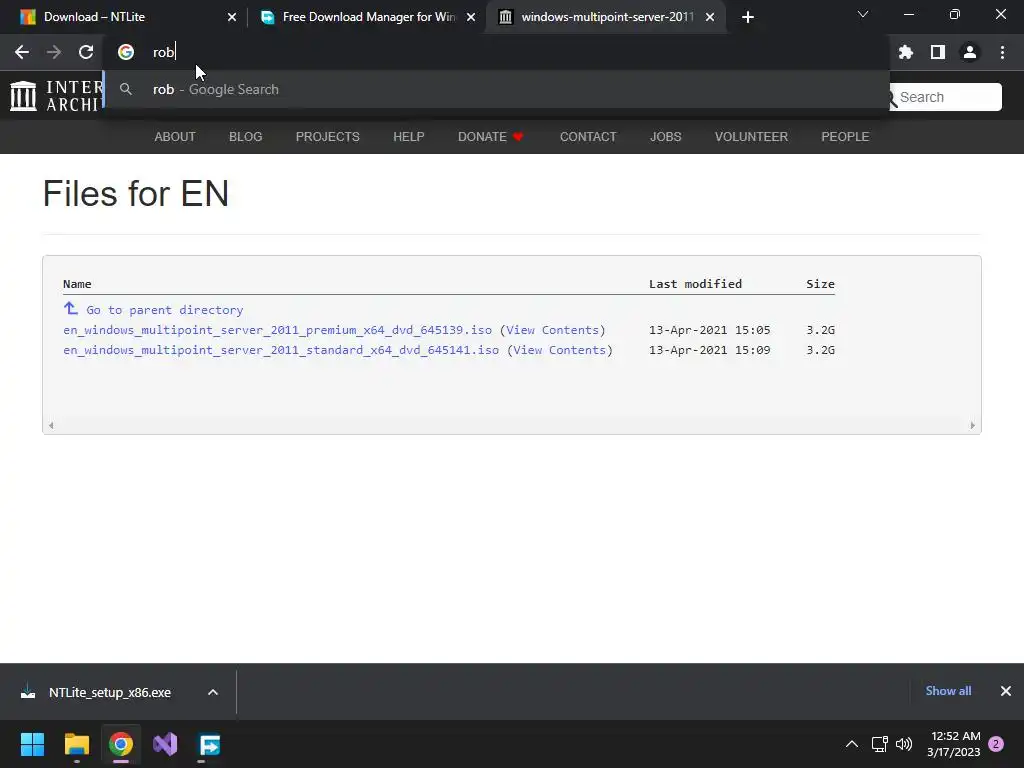
Task: Open the Windows Start menu
Action: click(32, 744)
